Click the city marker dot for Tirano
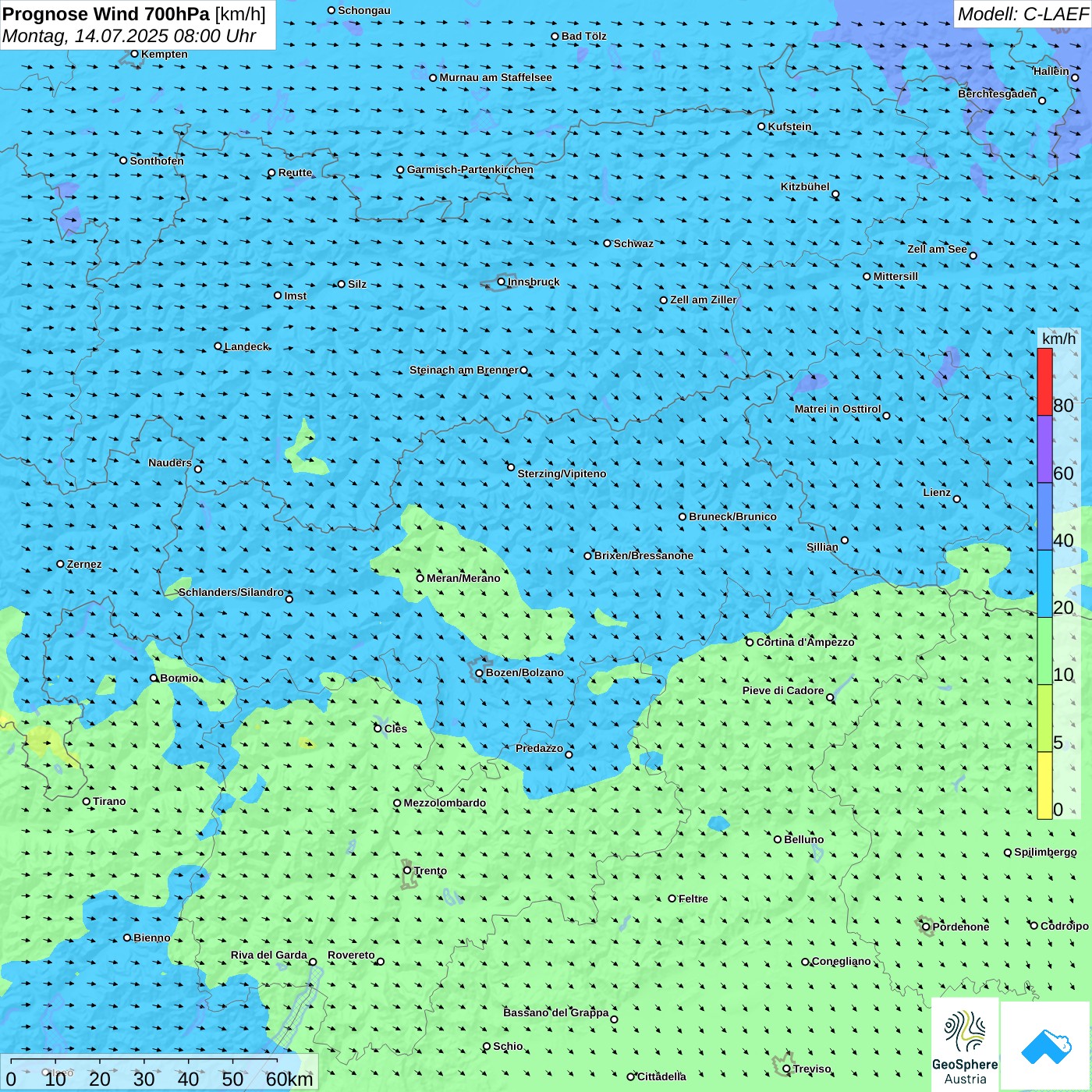This screenshot has width=1092, height=1092. pos(87,801)
